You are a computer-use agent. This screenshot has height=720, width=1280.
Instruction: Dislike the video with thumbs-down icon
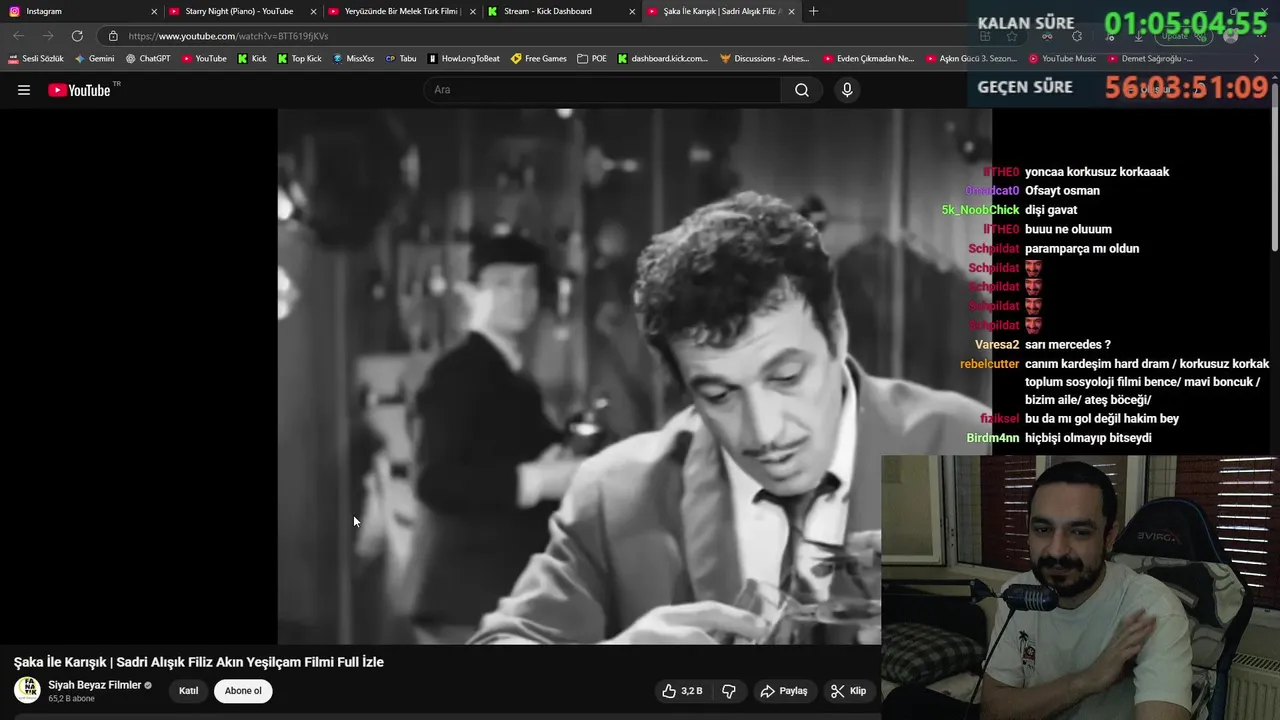point(729,691)
